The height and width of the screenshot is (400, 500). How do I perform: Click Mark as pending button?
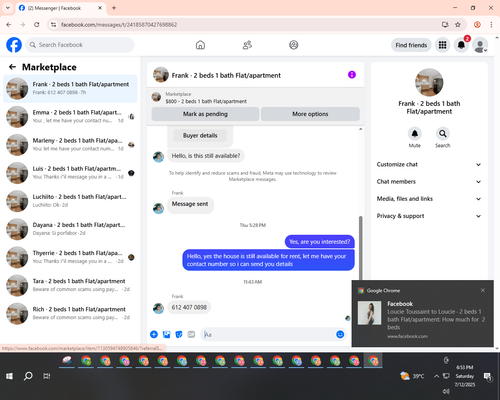(205, 114)
